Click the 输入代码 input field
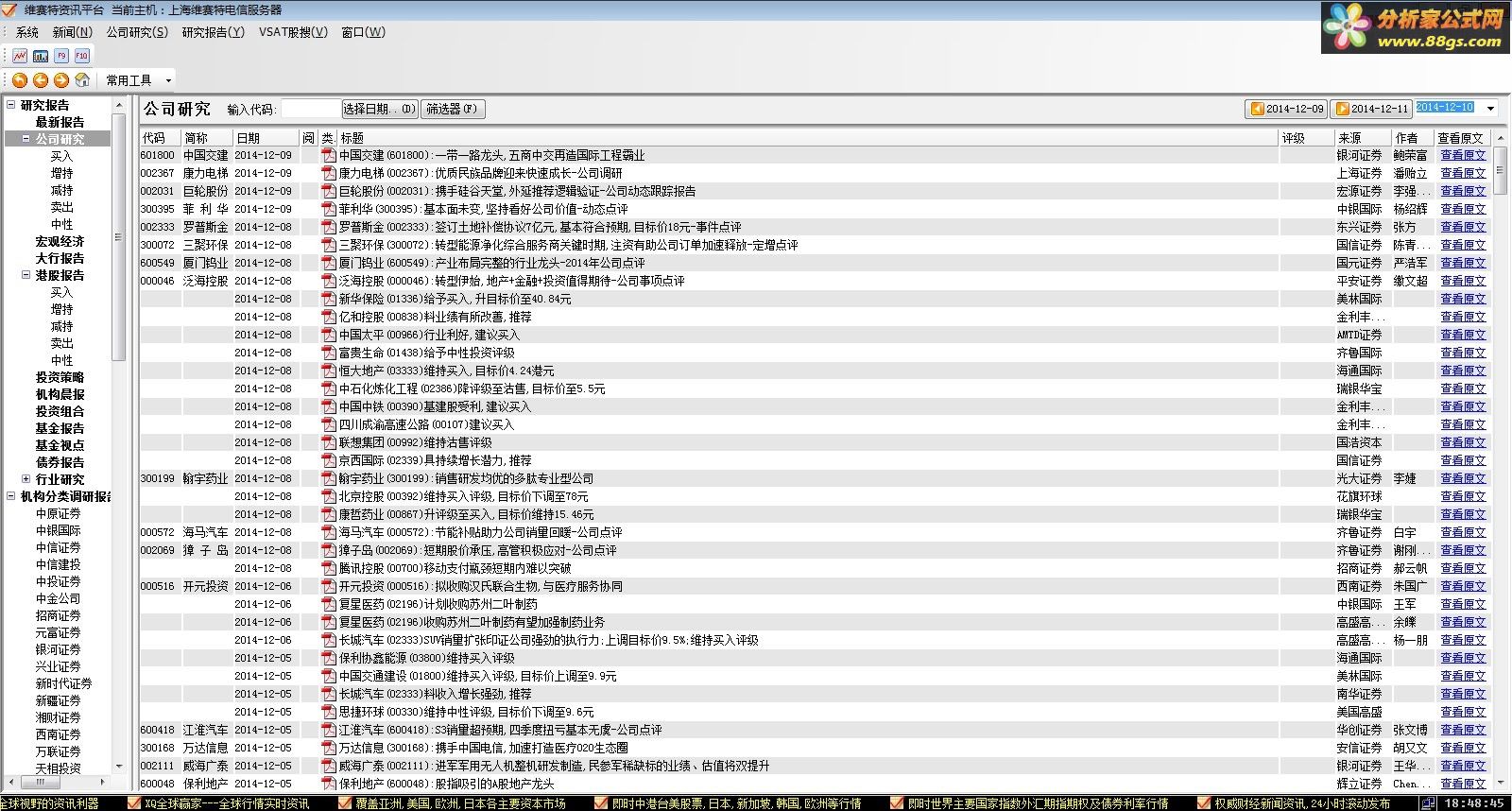1512x811 pixels. [x=310, y=109]
